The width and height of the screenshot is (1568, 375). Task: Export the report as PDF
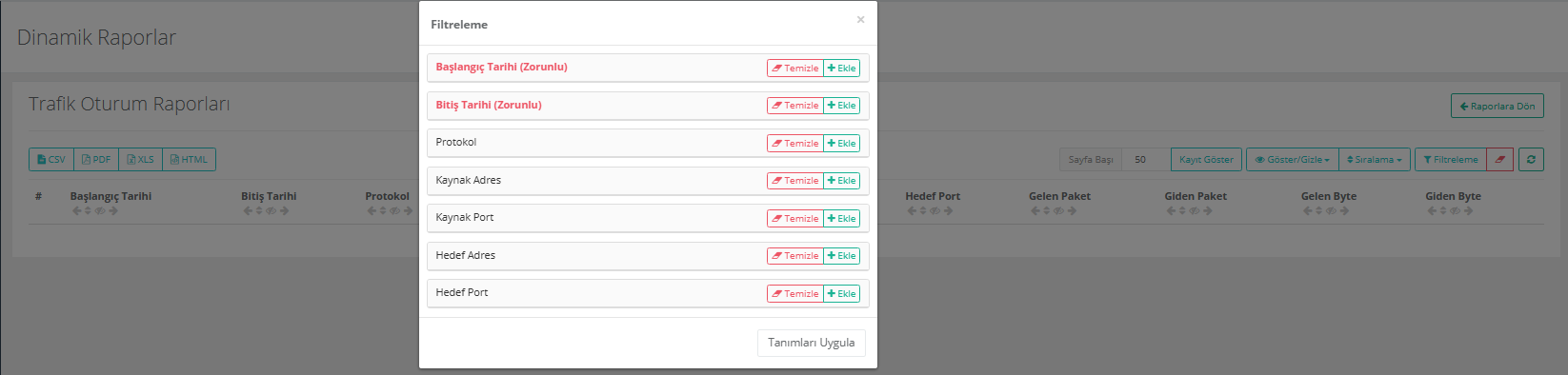[96, 160]
